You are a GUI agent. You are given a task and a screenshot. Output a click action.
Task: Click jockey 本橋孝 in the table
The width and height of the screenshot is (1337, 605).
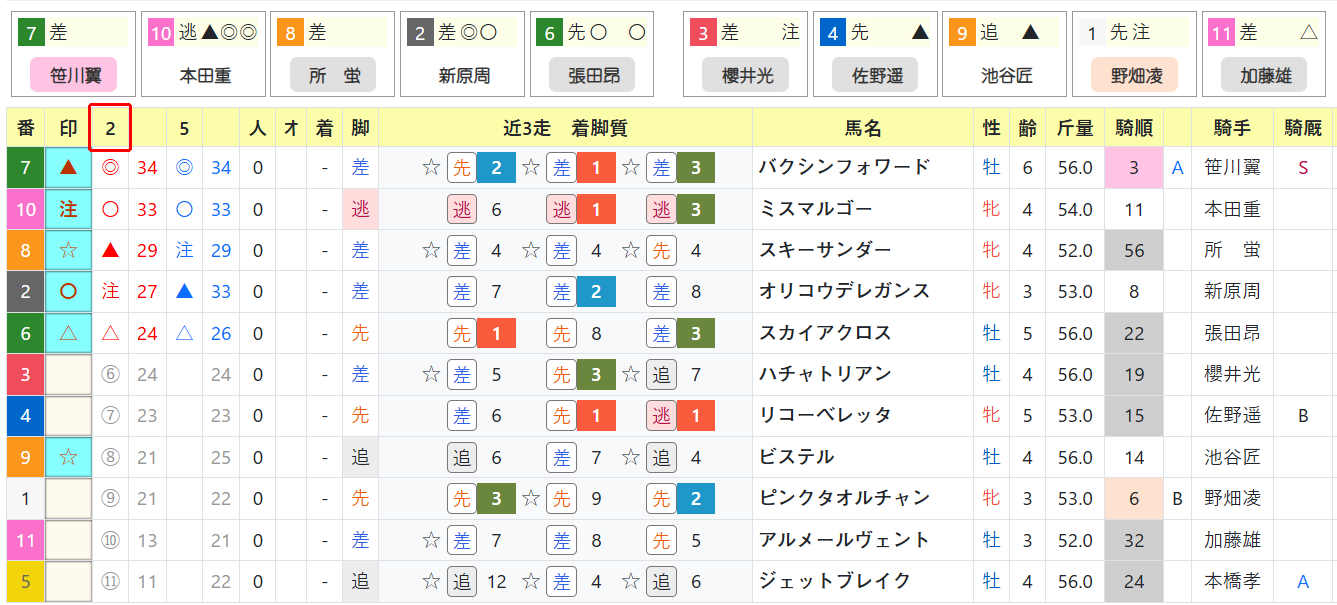pyautogui.click(x=1232, y=581)
